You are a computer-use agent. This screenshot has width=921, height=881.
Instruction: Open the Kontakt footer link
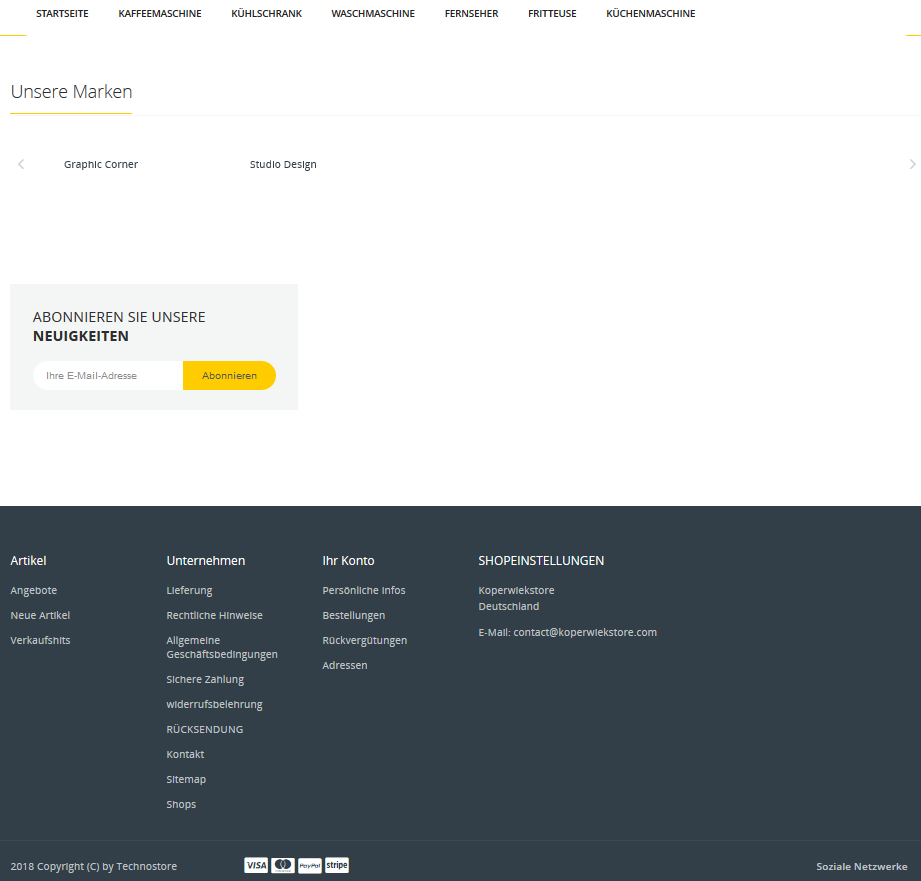pos(185,754)
